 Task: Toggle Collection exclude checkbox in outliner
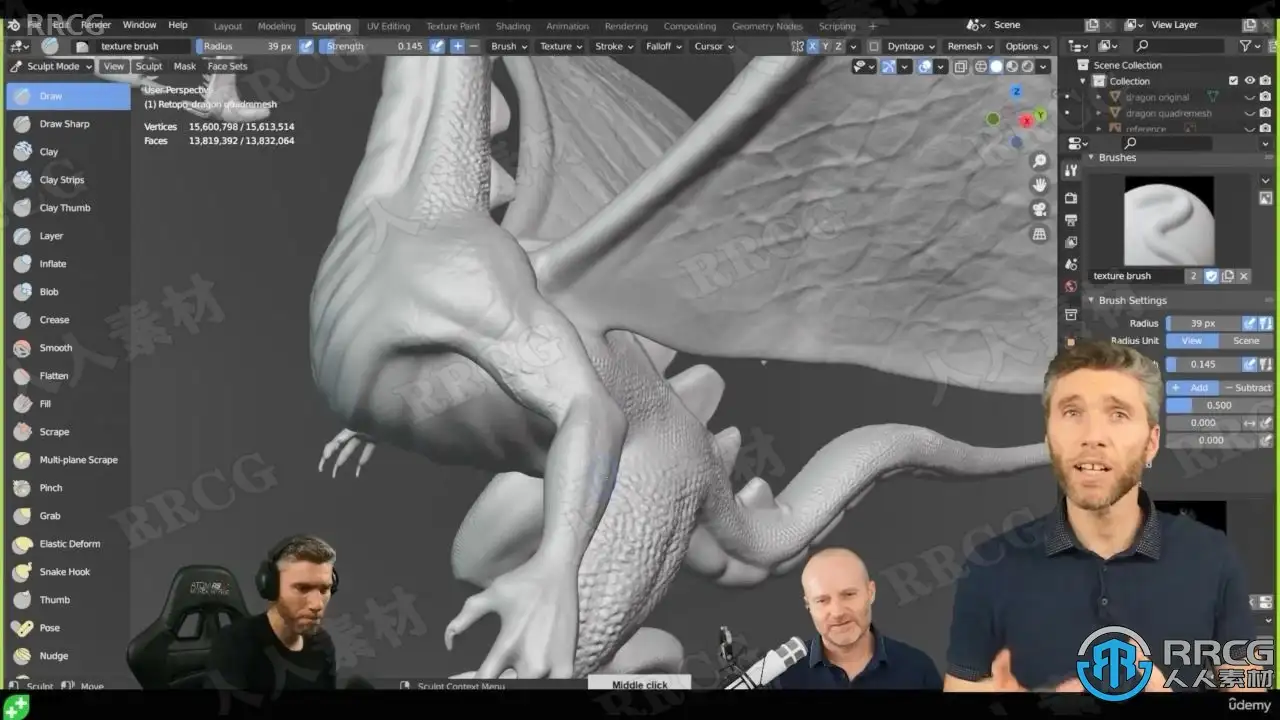[1233, 81]
